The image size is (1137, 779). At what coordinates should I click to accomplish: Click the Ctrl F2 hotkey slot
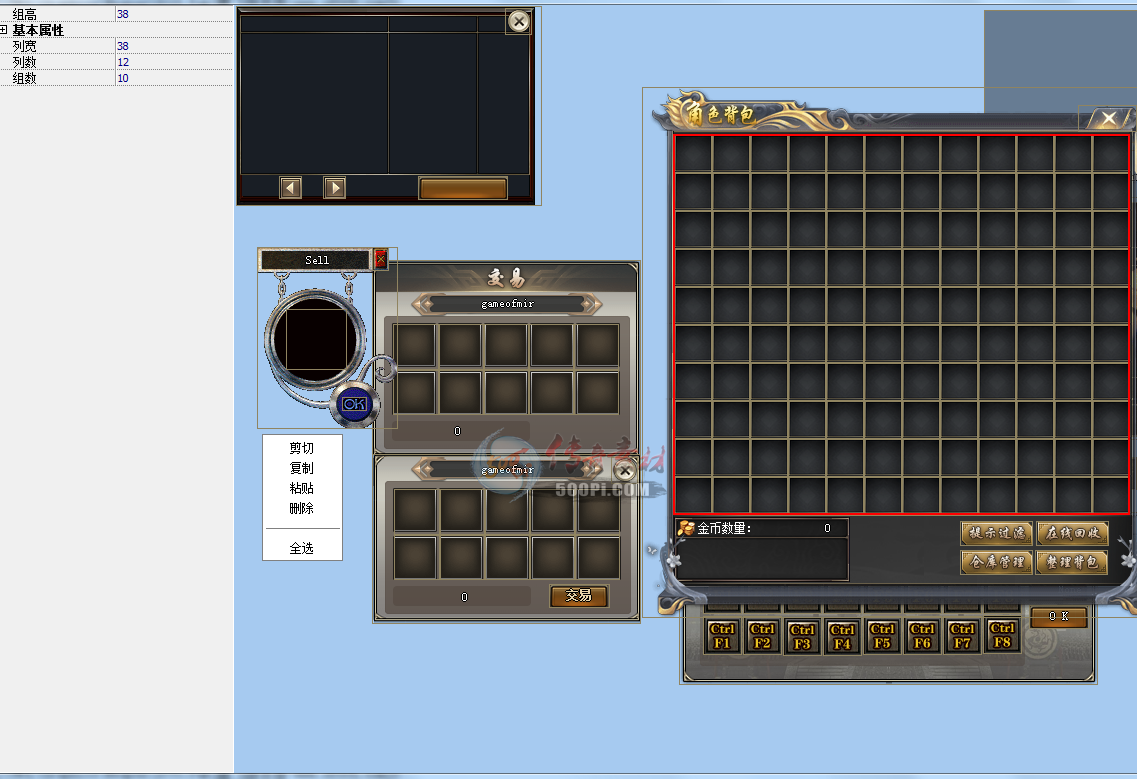click(762, 635)
